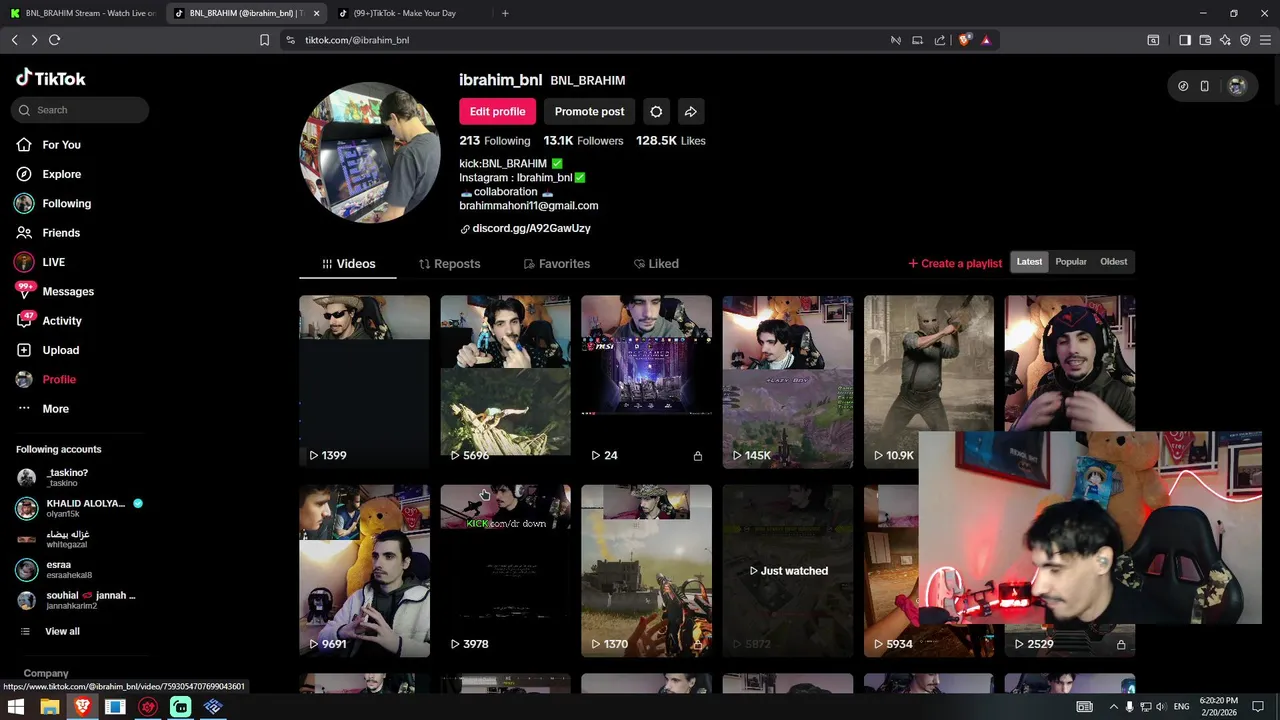
Task: Click the get app phone icon
Action: pyautogui.click(x=1205, y=86)
